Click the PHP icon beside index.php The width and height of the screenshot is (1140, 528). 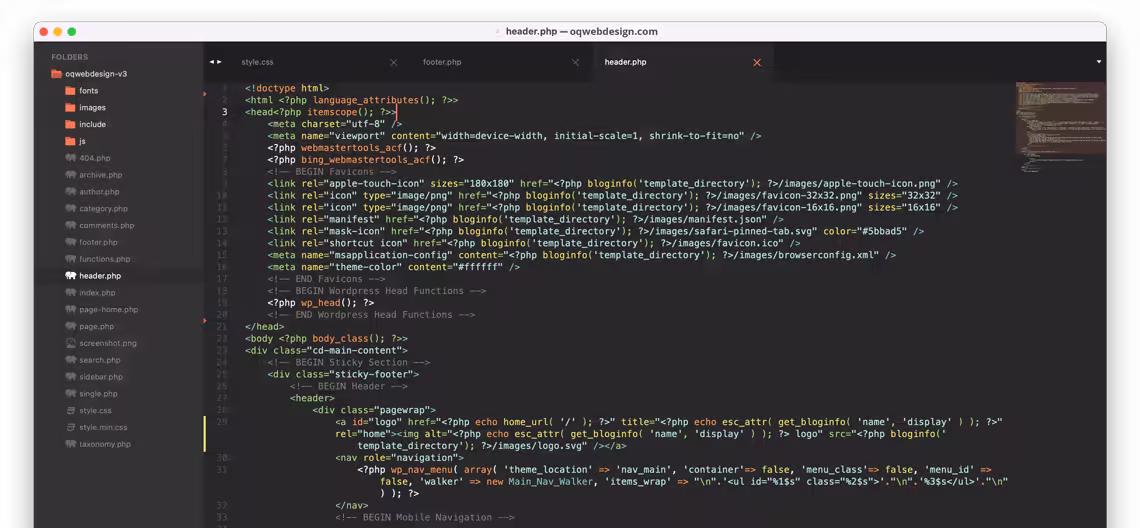[x=71, y=292]
